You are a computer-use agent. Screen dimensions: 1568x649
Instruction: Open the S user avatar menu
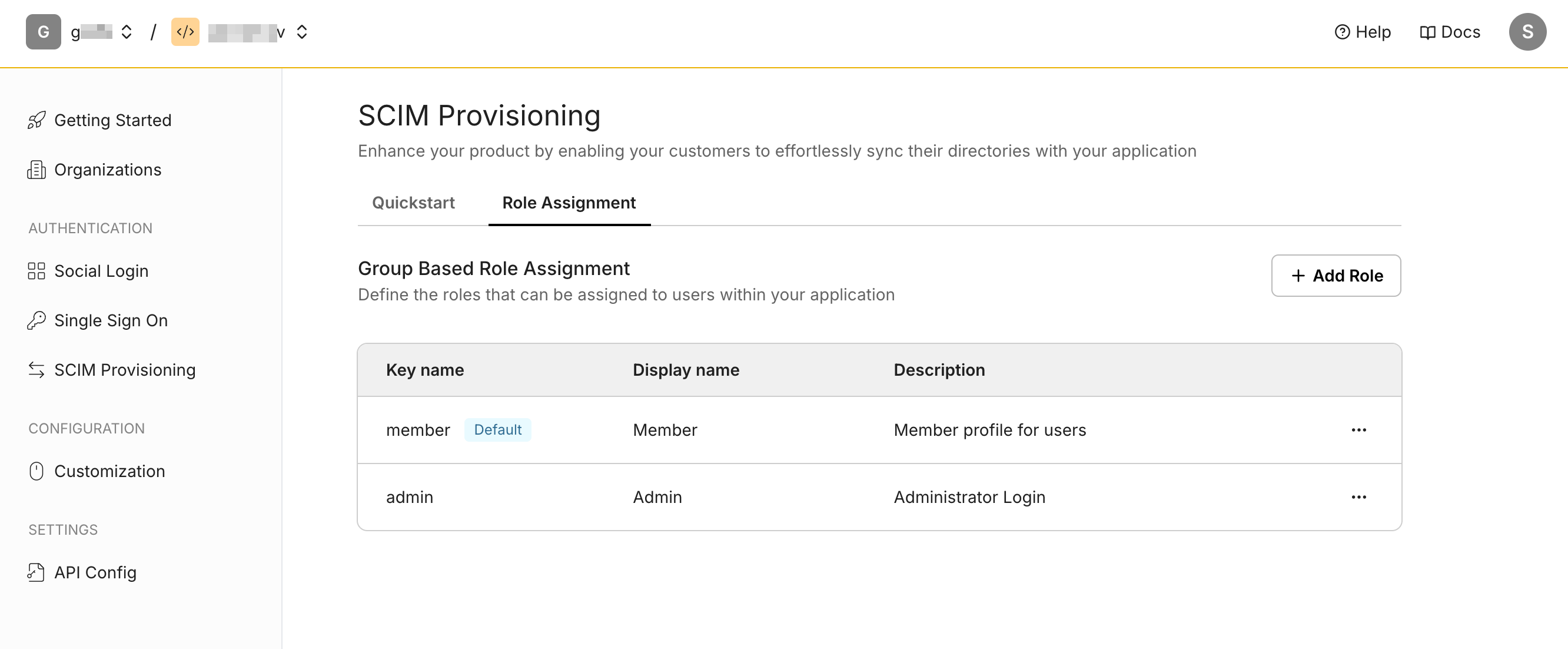[x=1527, y=32]
